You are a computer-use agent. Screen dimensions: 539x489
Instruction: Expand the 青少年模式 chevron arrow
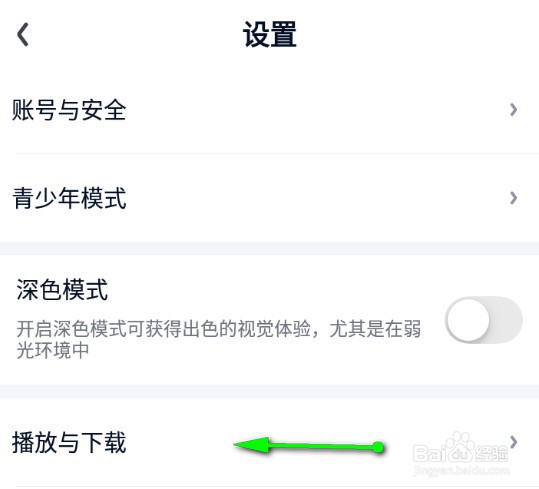coord(513,198)
